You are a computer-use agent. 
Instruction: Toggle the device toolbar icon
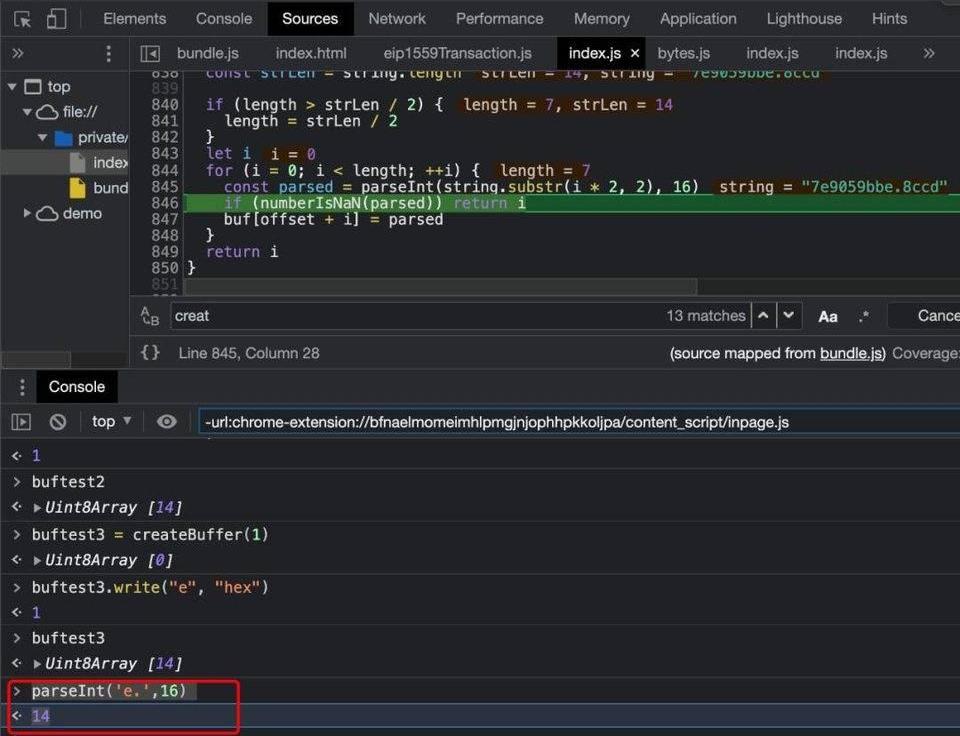coord(56,19)
